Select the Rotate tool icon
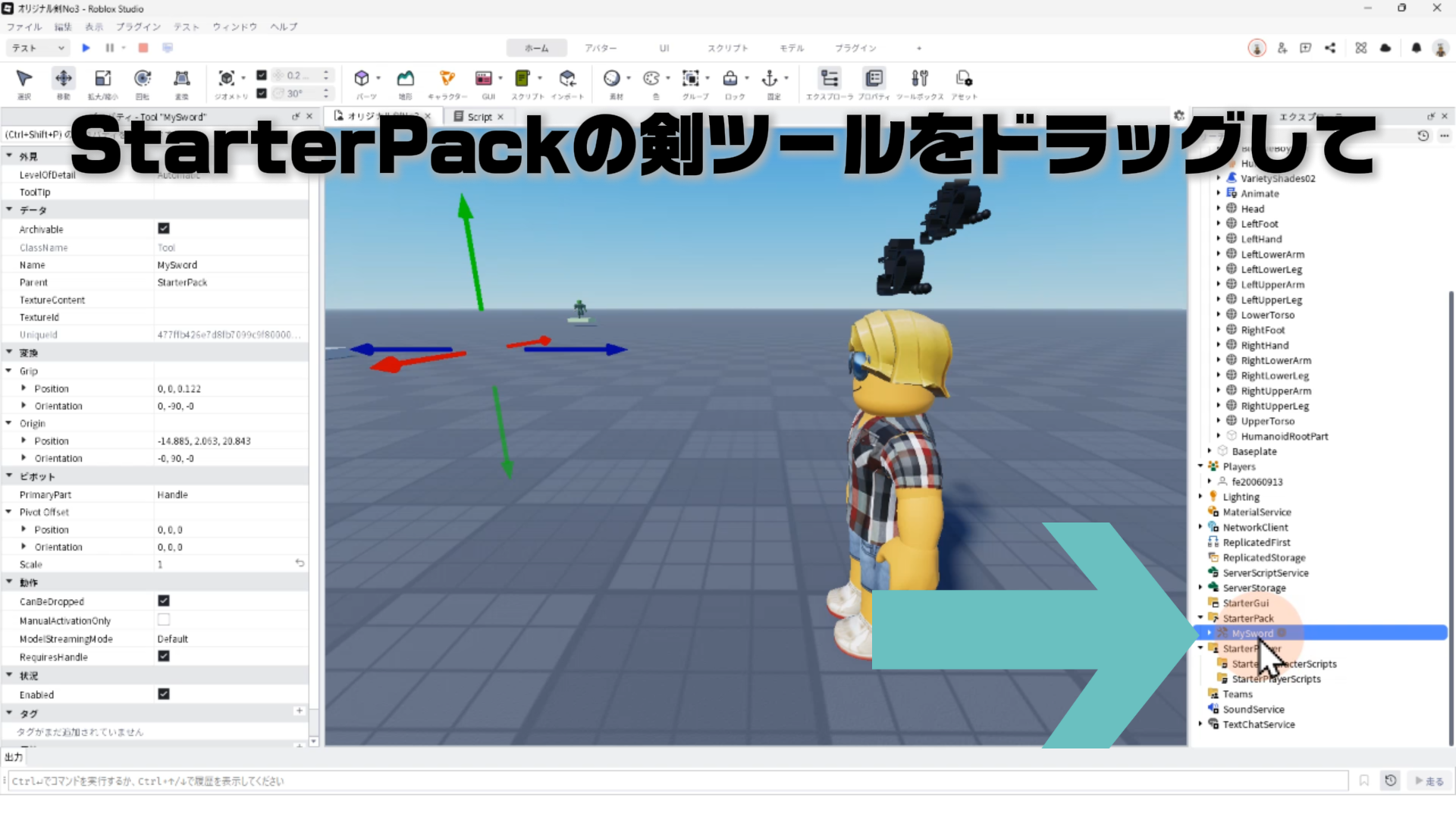This screenshot has height=819, width=1456. click(142, 79)
